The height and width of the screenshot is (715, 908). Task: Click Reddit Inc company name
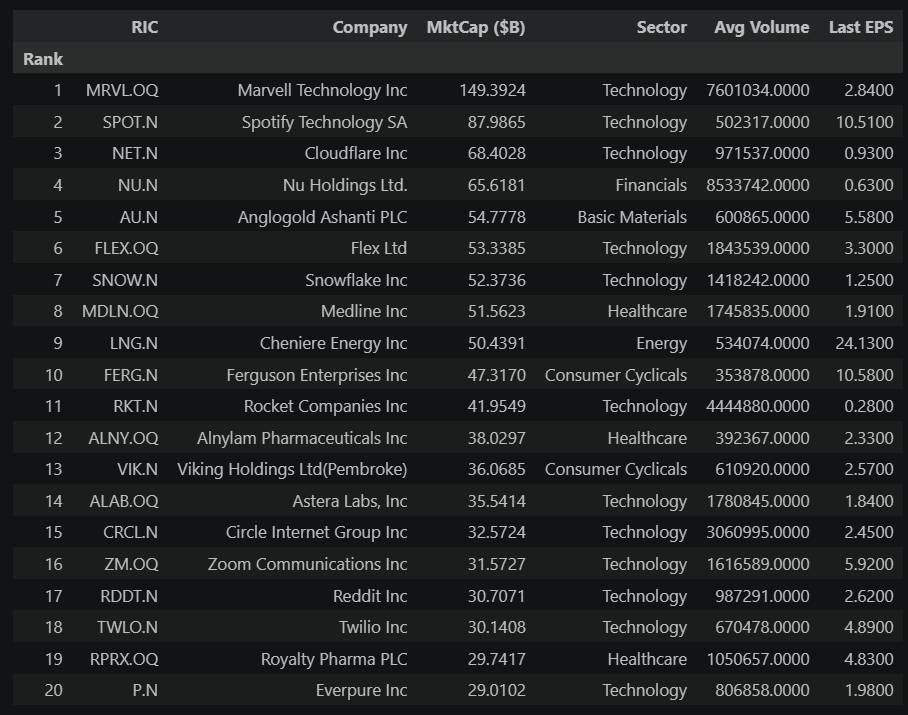pos(370,596)
